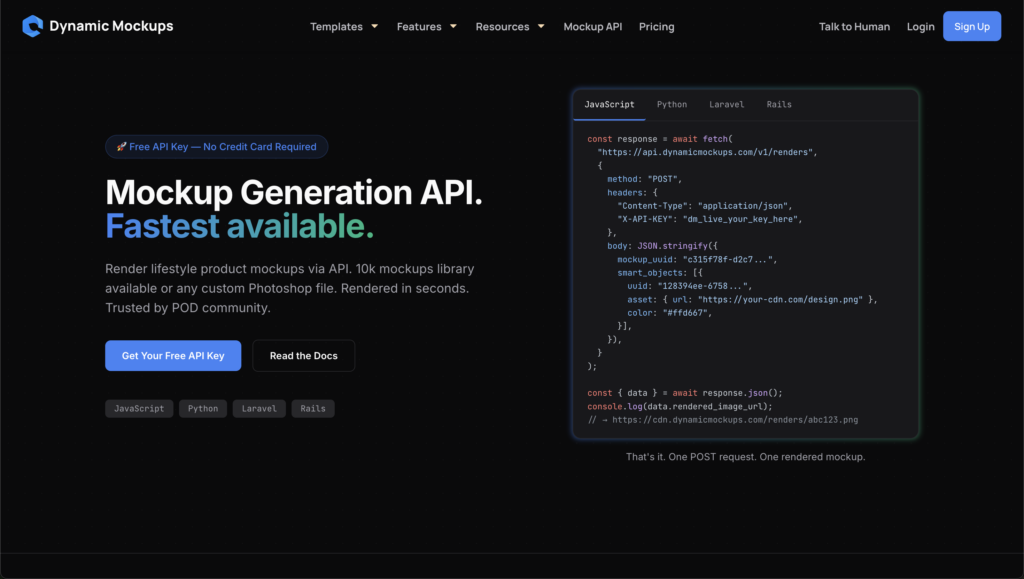Expand the Features dropdown arrow
1024x579 pixels.
coord(453,27)
